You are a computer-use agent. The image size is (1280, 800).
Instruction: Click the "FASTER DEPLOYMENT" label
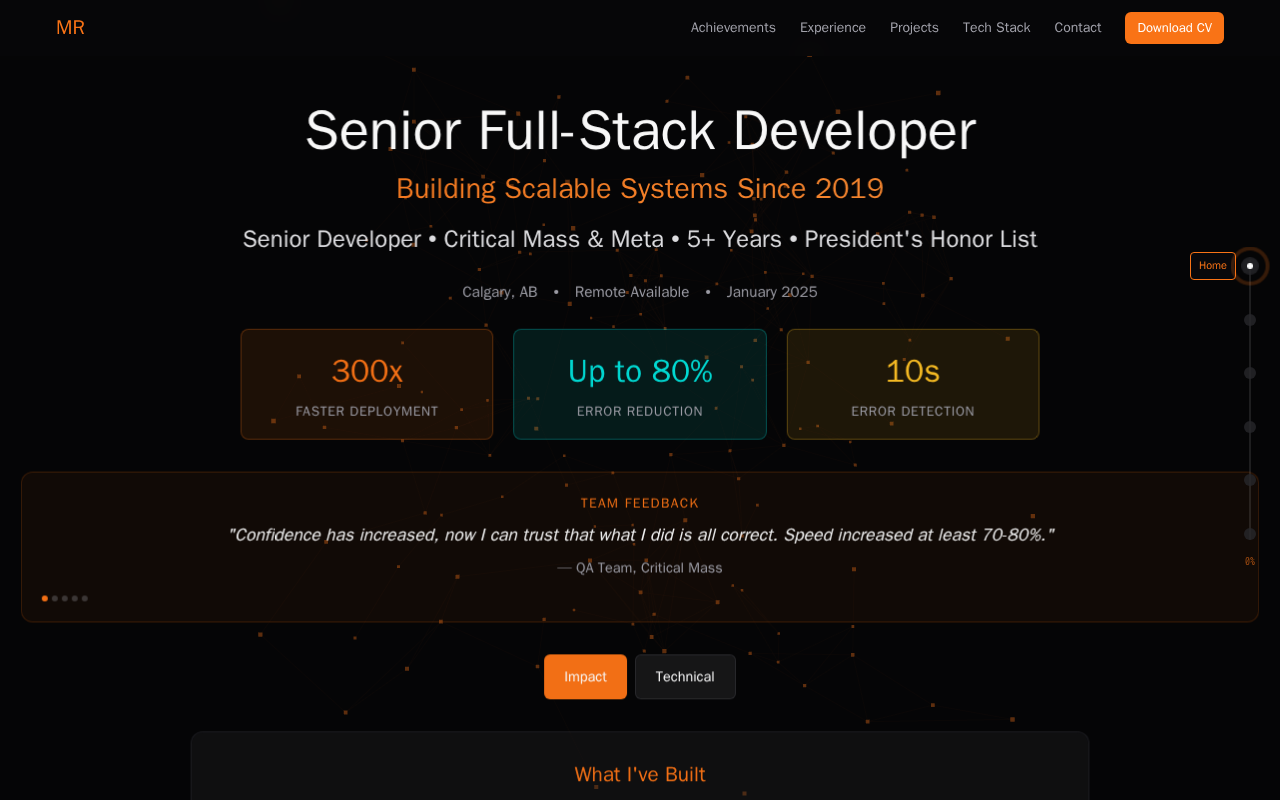(x=367, y=411)
